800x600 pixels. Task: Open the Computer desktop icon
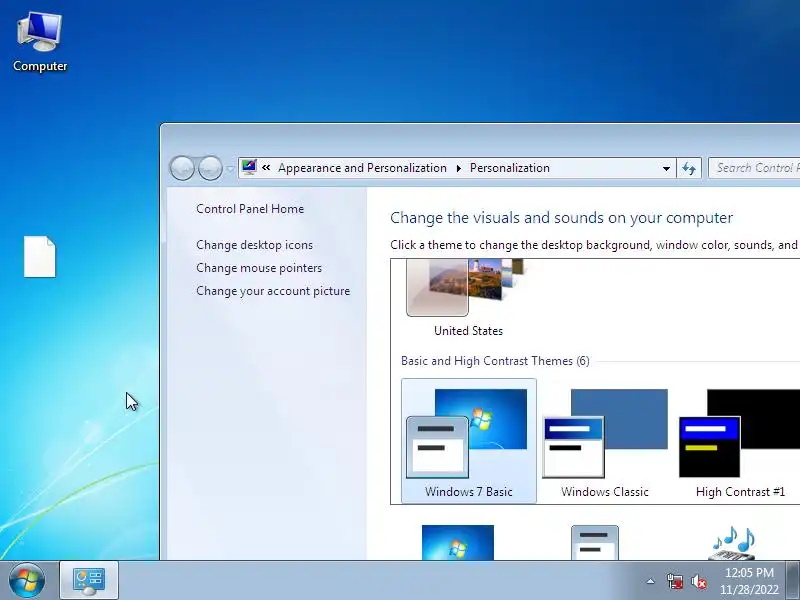pos(40,42)
